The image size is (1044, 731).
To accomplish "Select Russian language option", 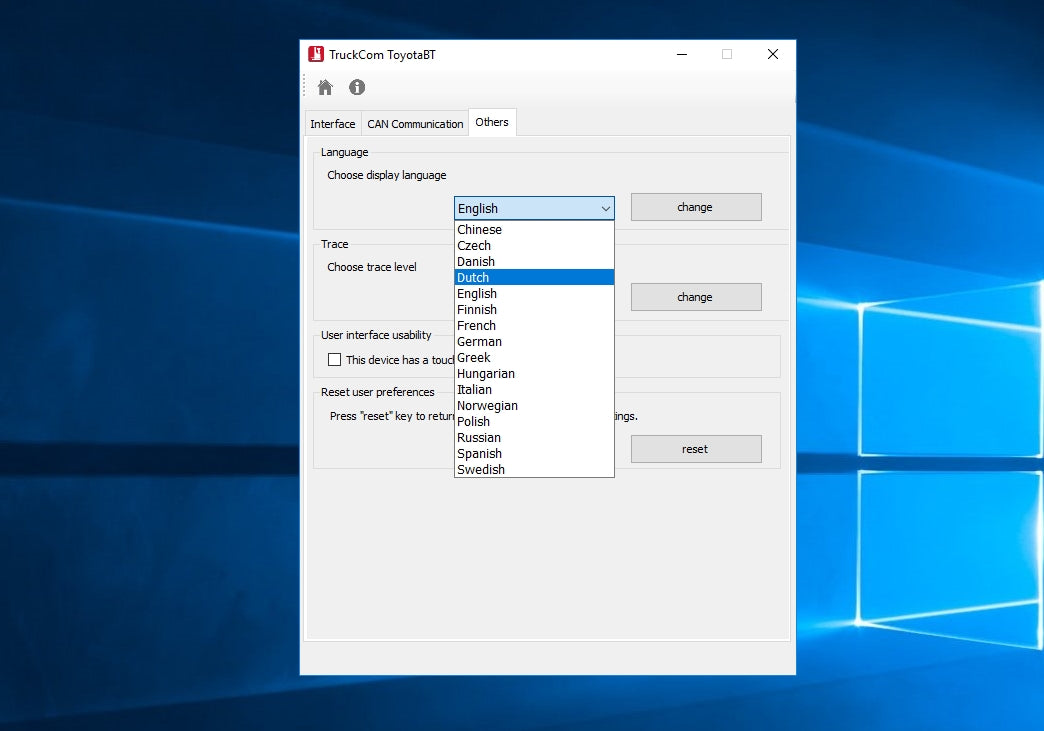I will 534,438.
